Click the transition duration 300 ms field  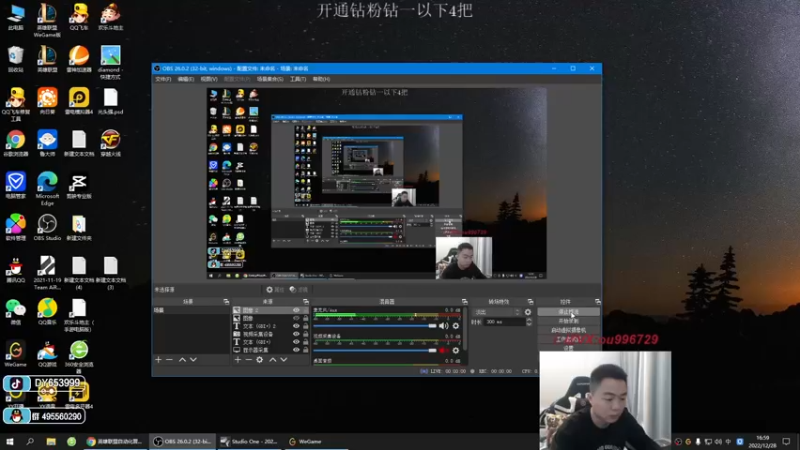(x=504, y=322)
